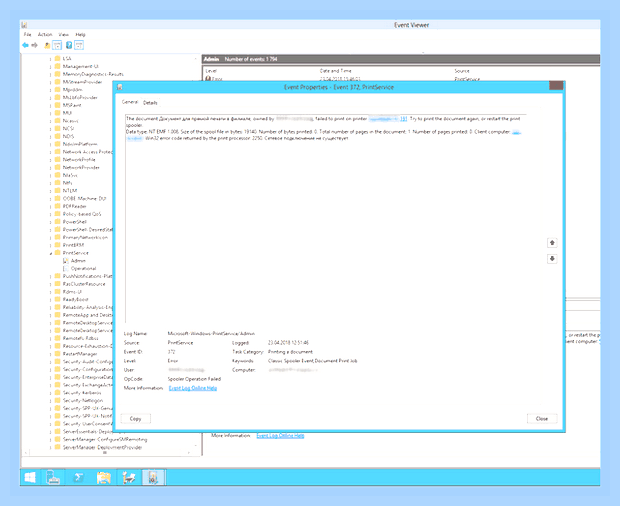Toggle the Show/Hide Console Tree toolbar icon
Image resolution: width=620 pixels, height=506 pixels.
click(57, 45)
